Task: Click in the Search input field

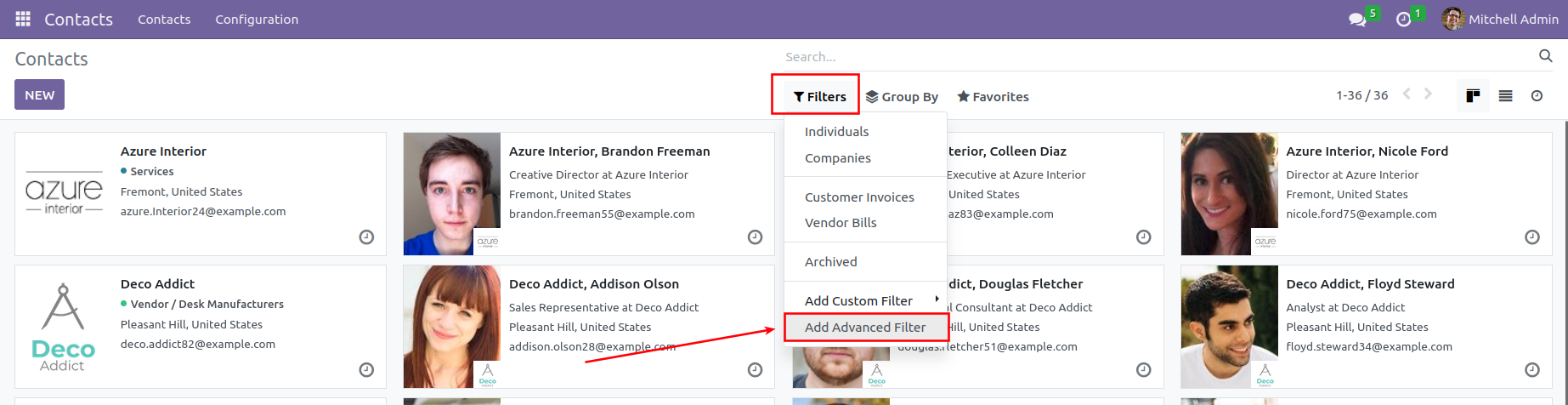Action: [x=1156, y=57]
